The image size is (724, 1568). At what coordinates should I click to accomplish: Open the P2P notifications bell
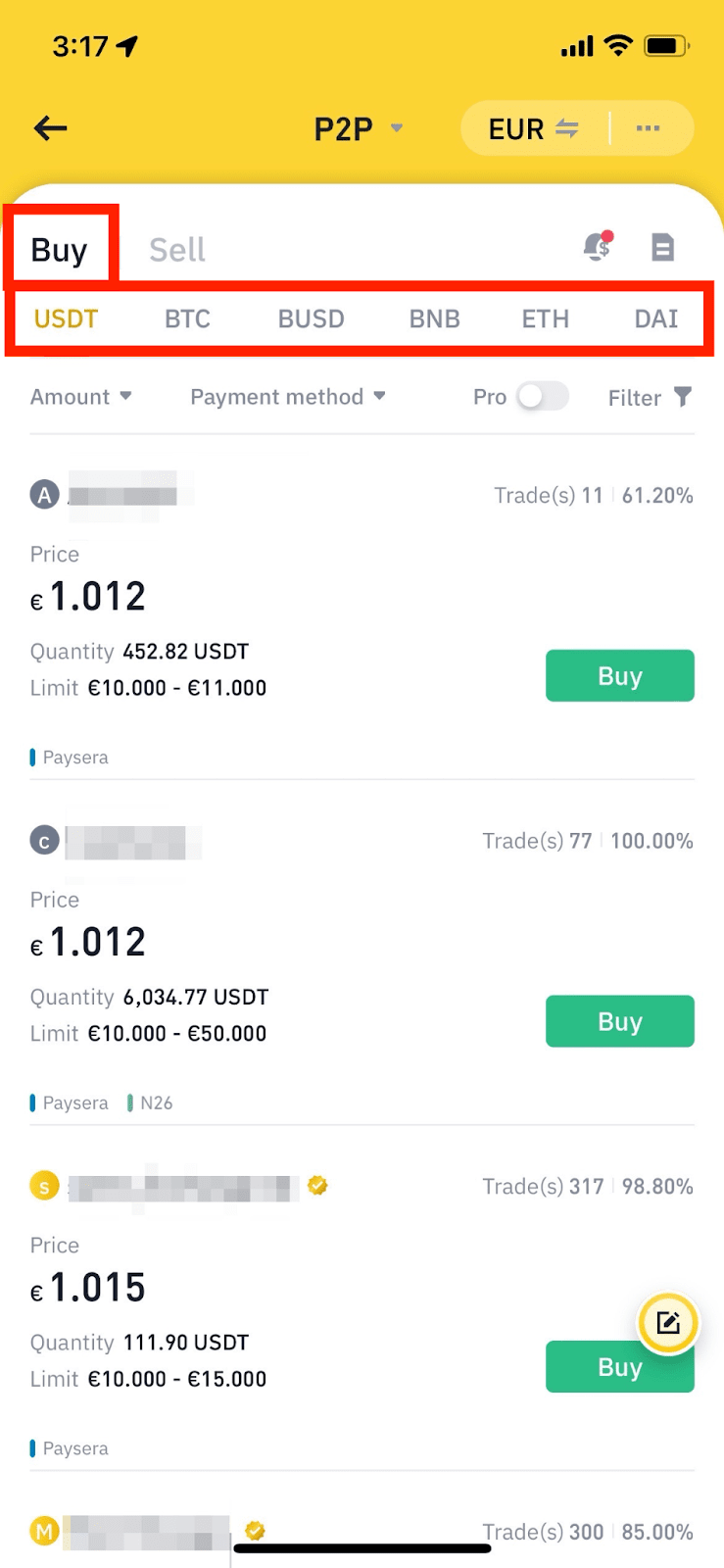[x=597, y=248]
